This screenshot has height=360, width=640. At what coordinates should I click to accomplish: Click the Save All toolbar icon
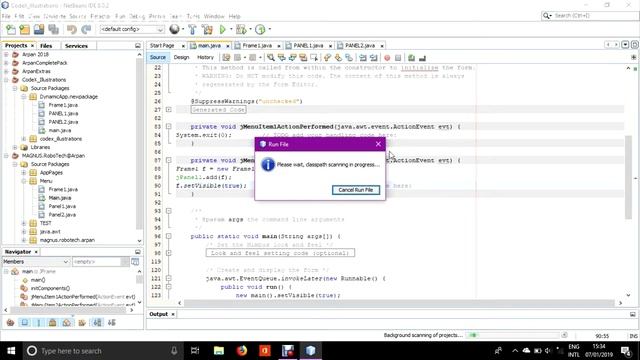[x=53, y=29]
